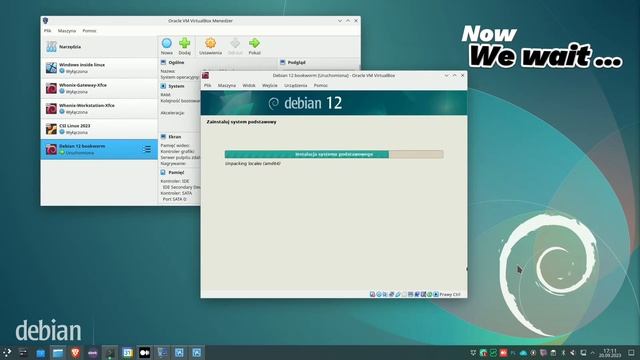Open the KDE application launcher
The width and height of the screenshot is (640, 360).
pos(7,352)
